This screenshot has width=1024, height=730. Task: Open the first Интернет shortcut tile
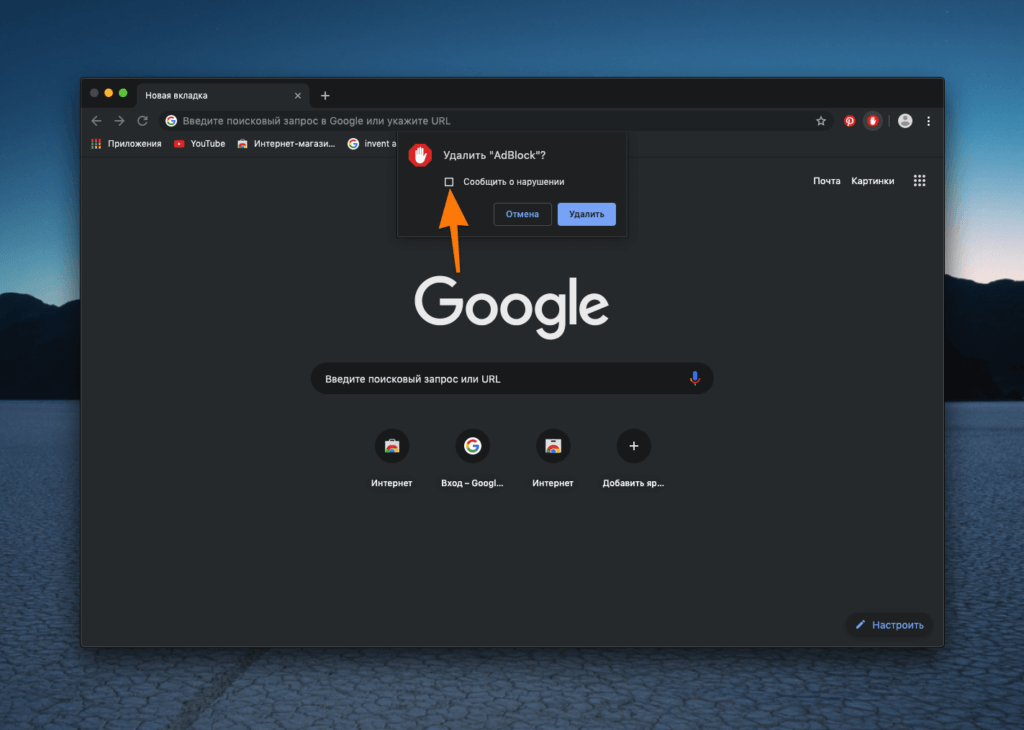(x=392, y=458)
